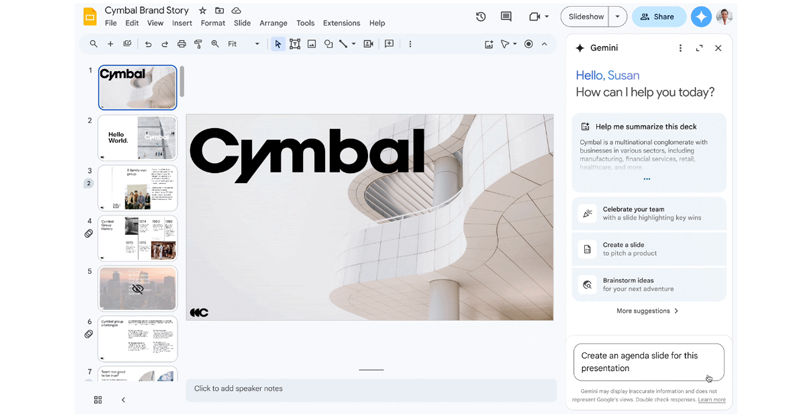Image resolution: width=806 pixels, height=416 pixels.
Task: Click the Share button
Action: 658,17
